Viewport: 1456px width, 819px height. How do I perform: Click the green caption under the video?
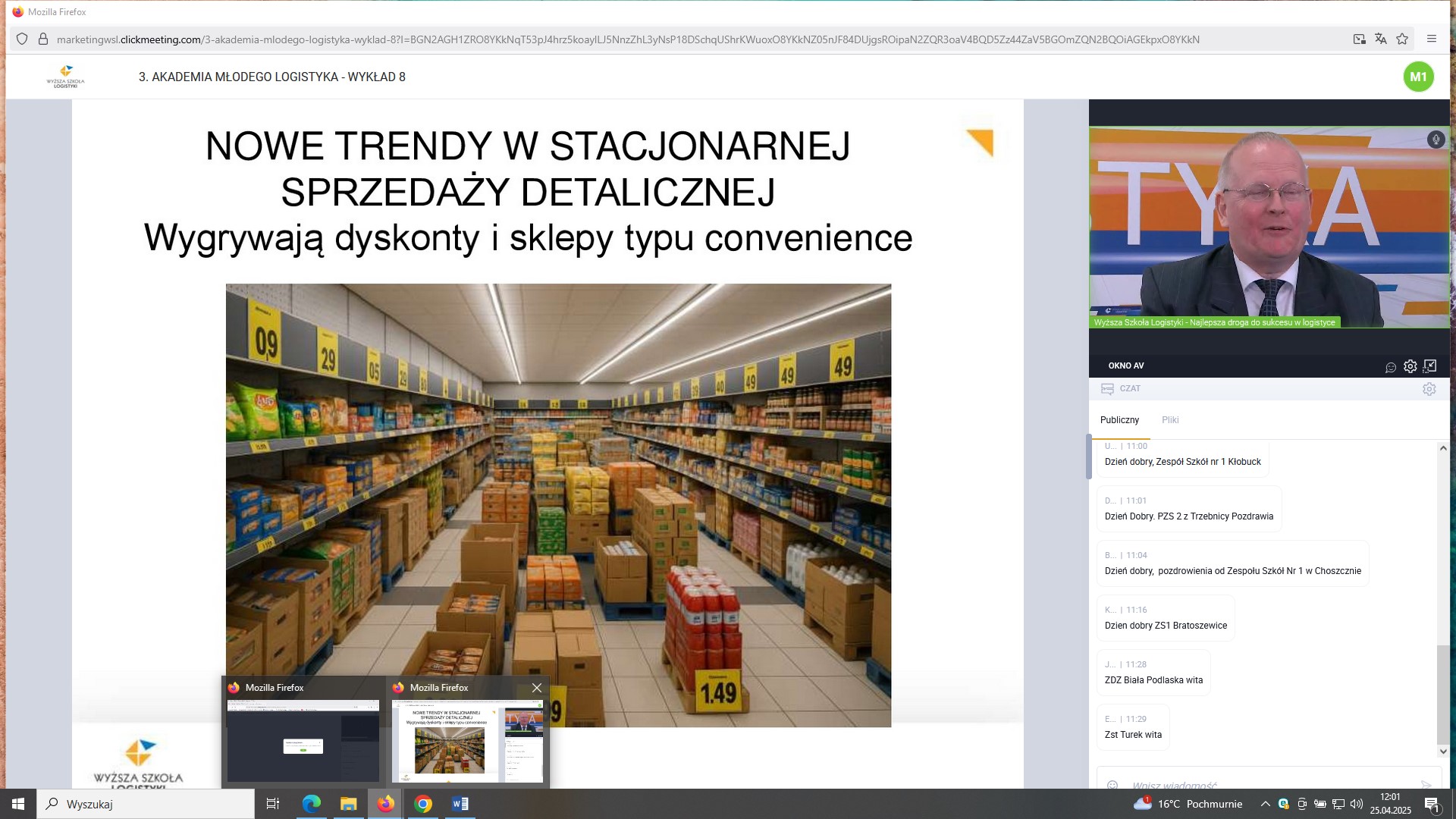[1215, 322]
